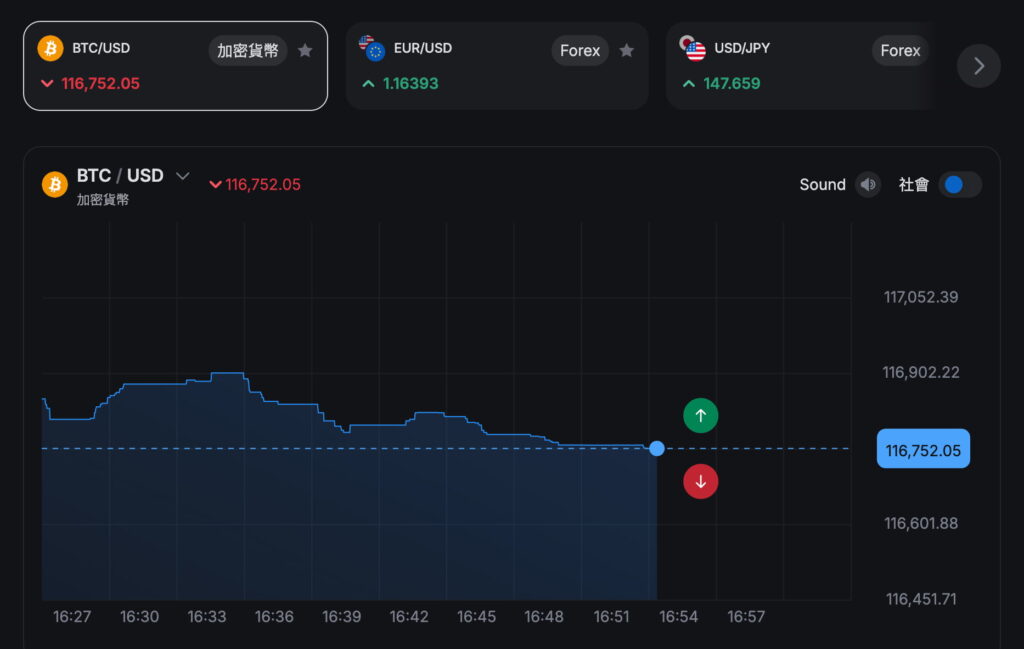Click the Forex tag on EUR/USD
1024x649 pixels.
tap(580, 51)
